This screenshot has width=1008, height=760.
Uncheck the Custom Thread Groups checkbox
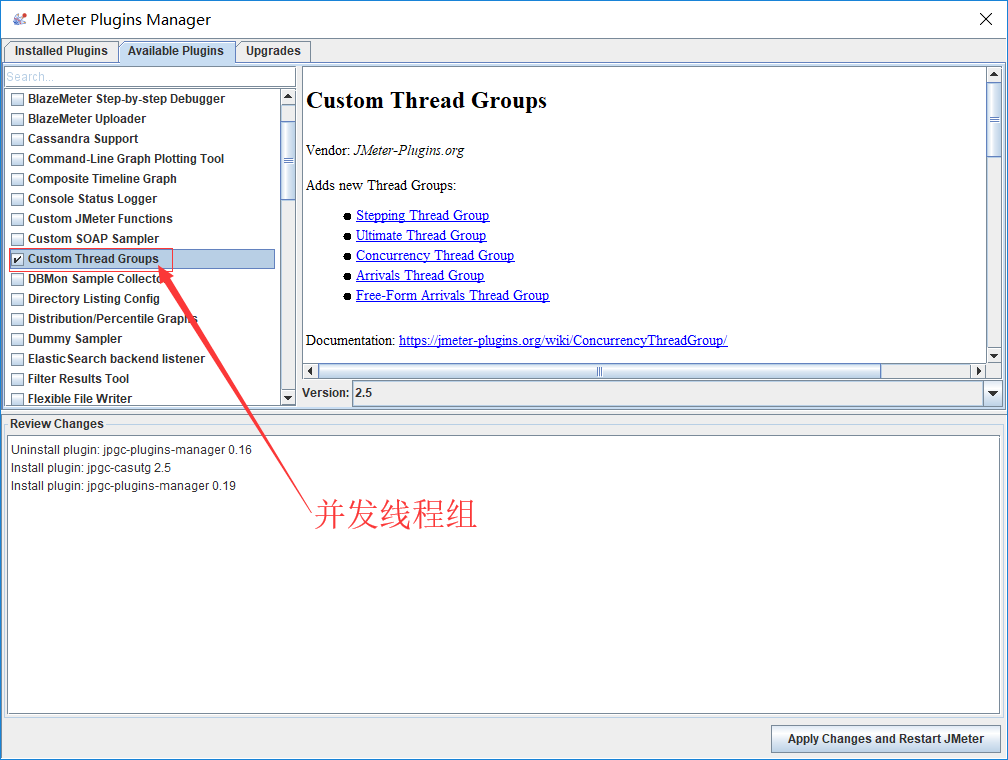point(17,259)
